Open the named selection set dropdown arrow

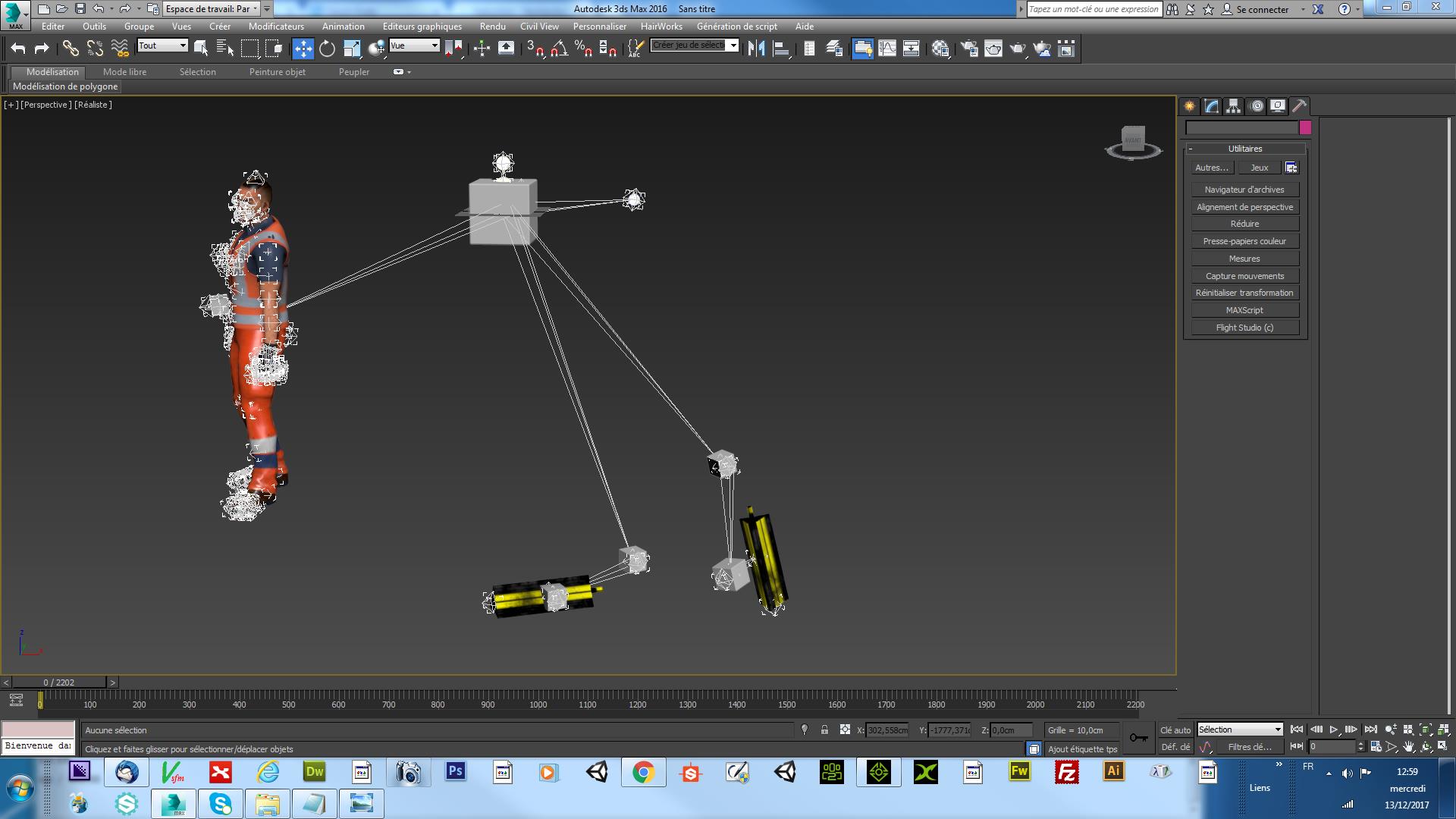click(733, 45)
